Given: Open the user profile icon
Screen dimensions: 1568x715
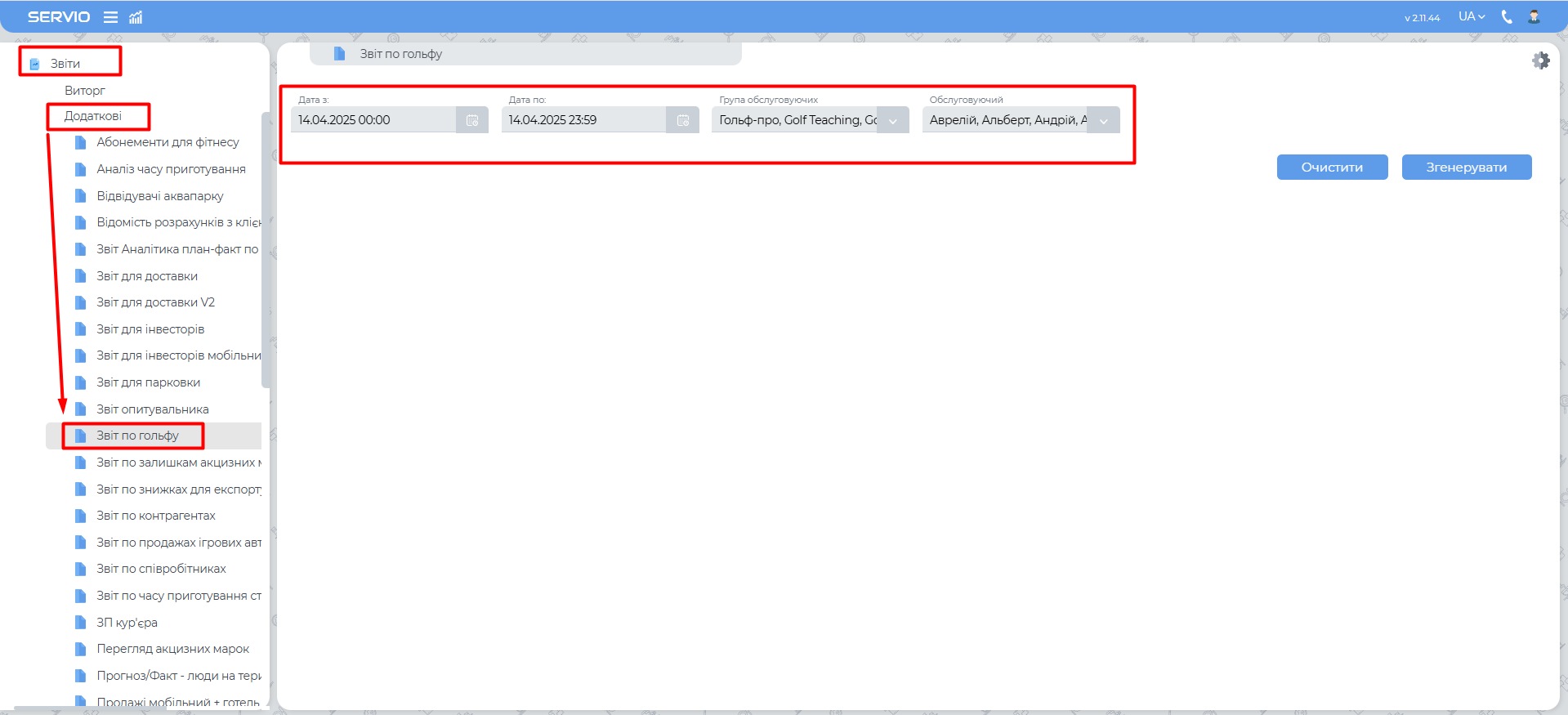Looking at the screenshot, I should coord(1534,17).
